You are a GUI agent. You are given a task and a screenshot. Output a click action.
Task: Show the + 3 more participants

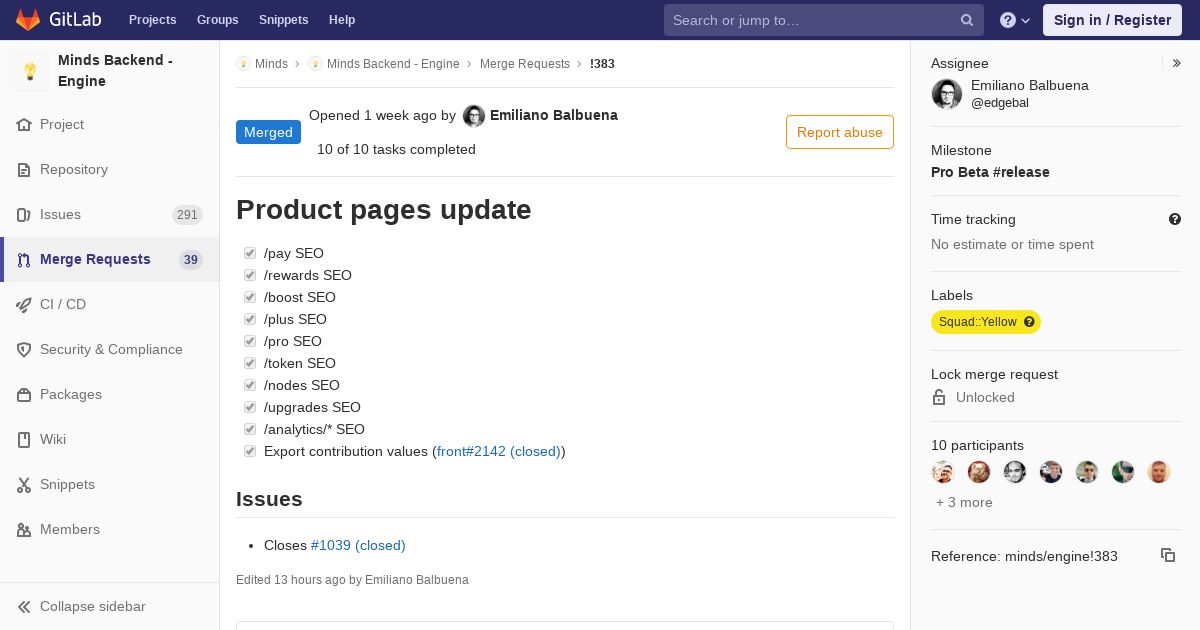point(964,502)
